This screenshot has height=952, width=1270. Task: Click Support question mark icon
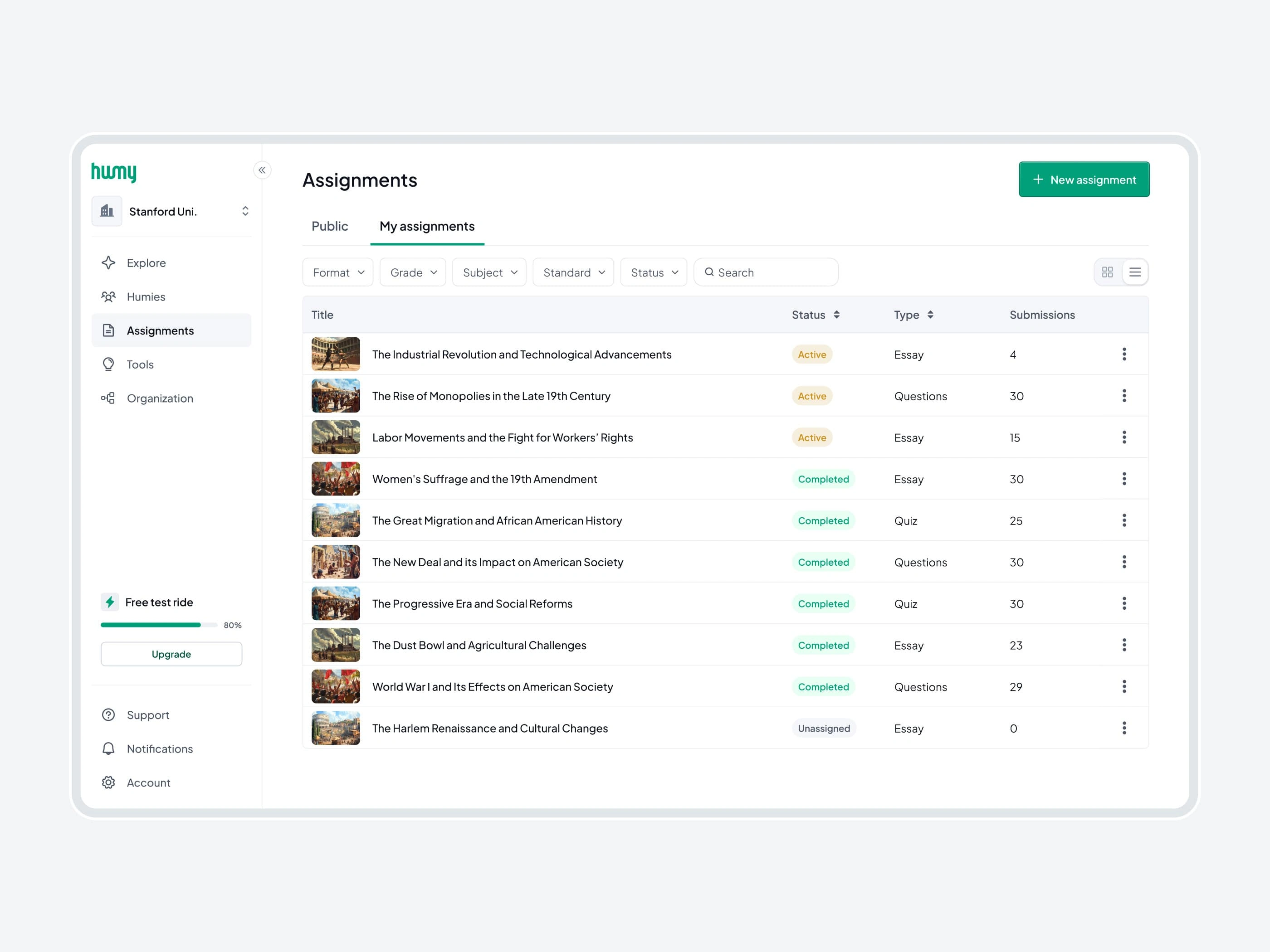(x=108, y=715)
